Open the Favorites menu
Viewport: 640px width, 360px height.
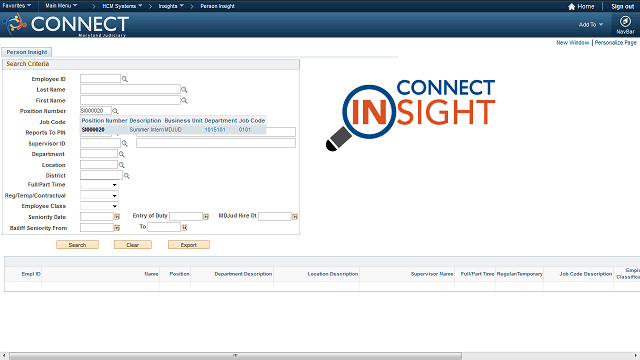[17, 6]
